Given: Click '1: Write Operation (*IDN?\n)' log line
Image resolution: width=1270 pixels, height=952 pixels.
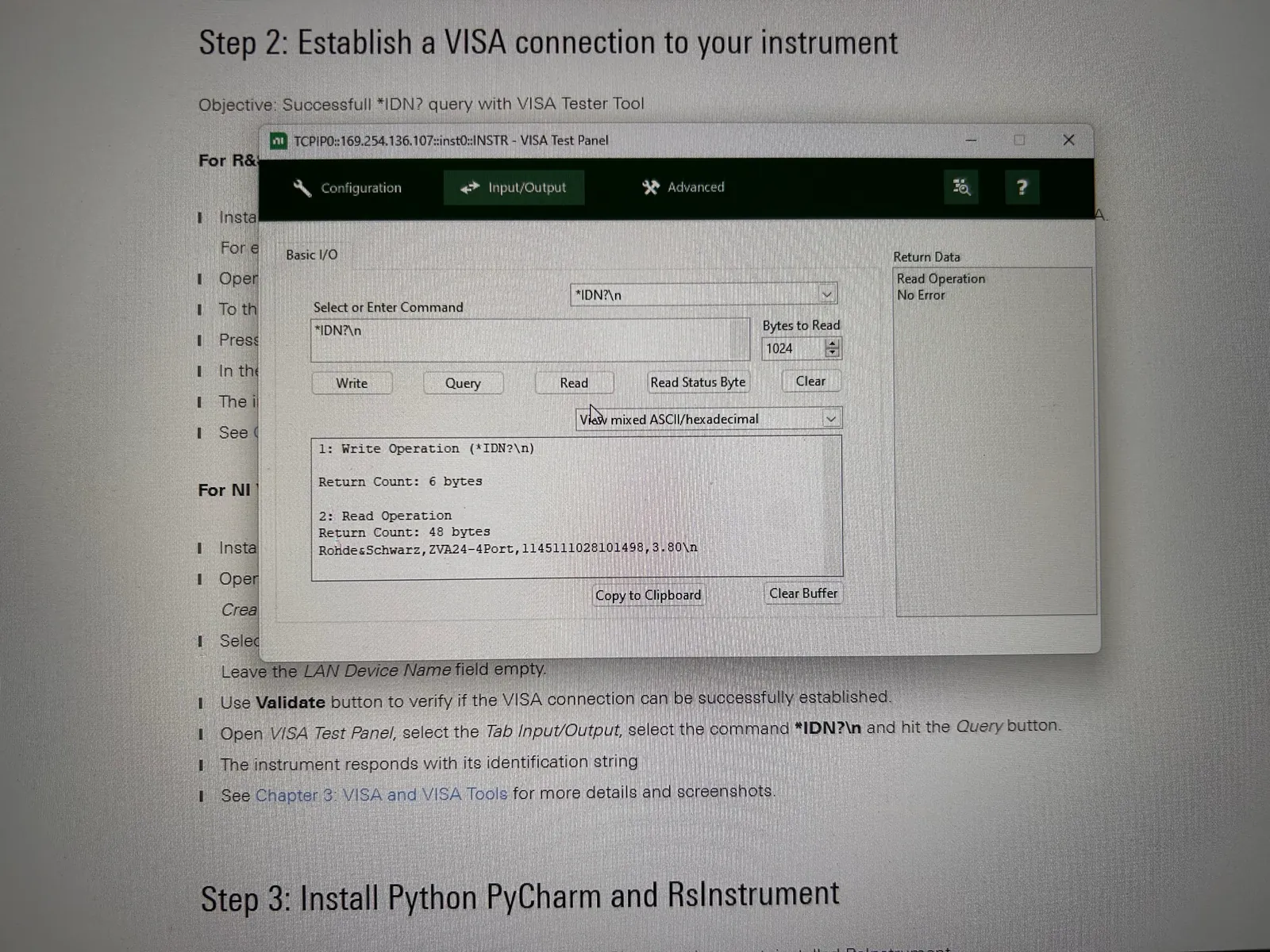Looking at the screenshot, I should tap(426, 449).
